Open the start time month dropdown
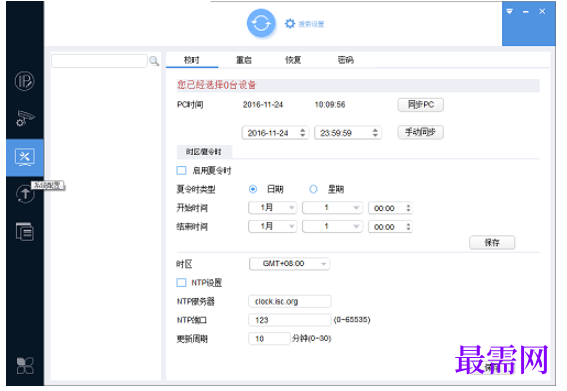 (x=272, y=208)
